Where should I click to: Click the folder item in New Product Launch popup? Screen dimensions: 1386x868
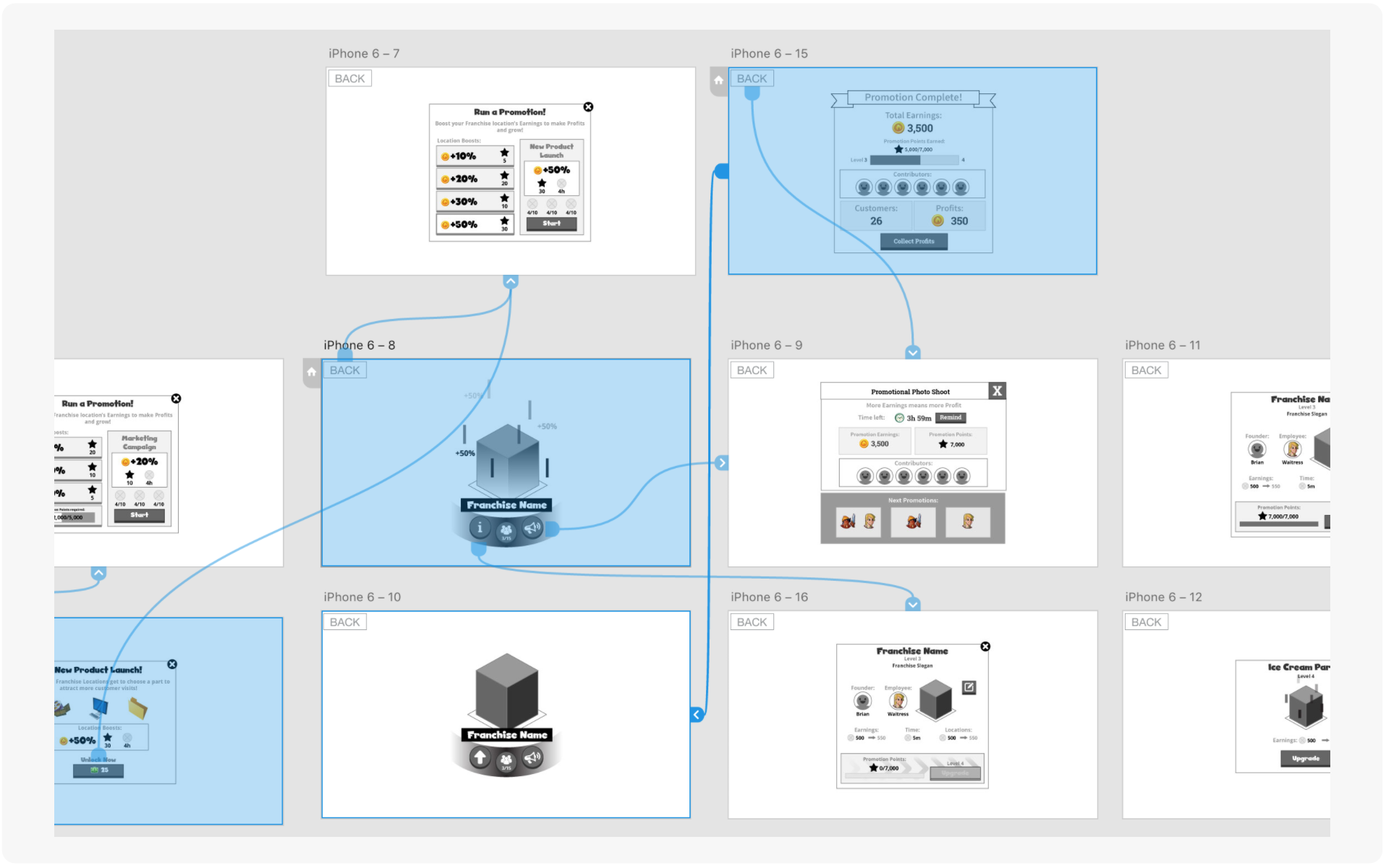(x=137, y=707)
